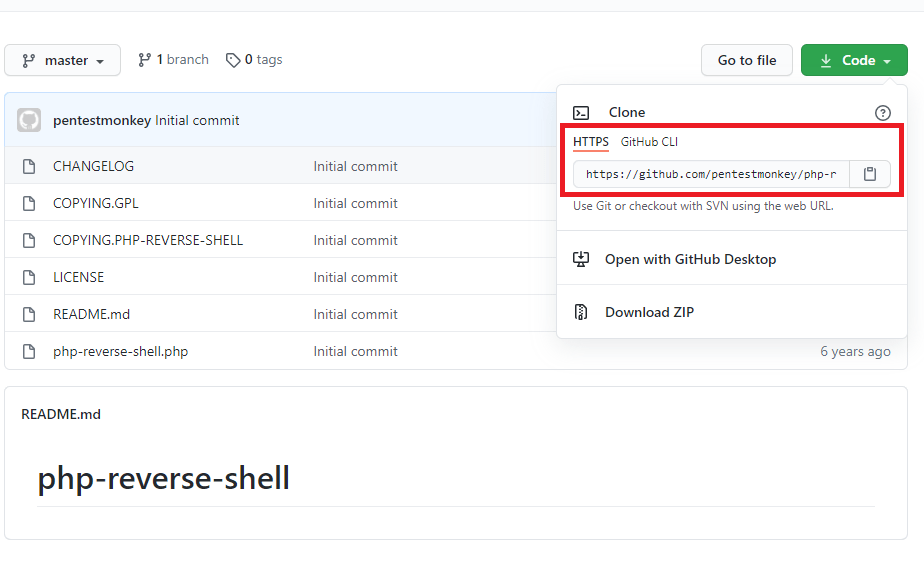Open the COPYING.GPL file
This screenshot has width=924, height=570.
(96, 203)
